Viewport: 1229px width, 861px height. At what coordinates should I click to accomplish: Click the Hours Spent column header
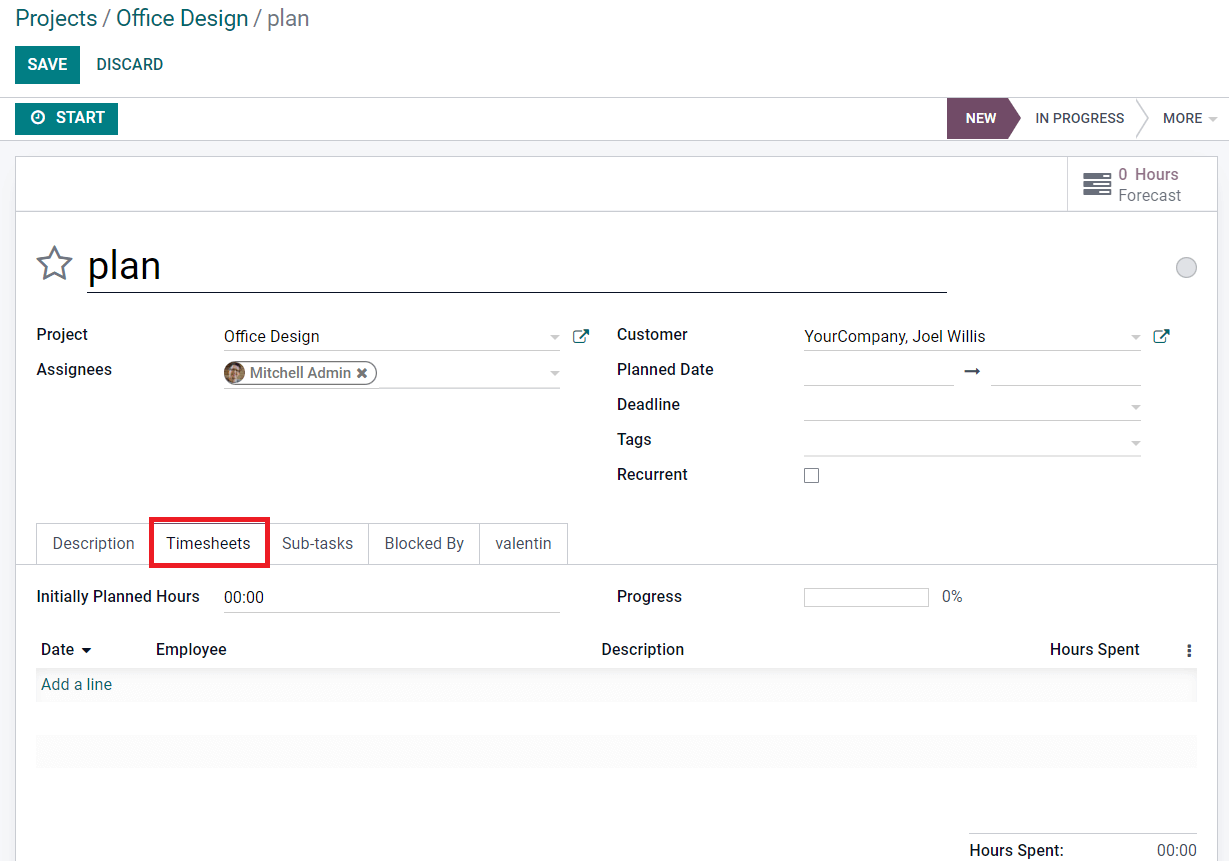[x=1094, y=650]
